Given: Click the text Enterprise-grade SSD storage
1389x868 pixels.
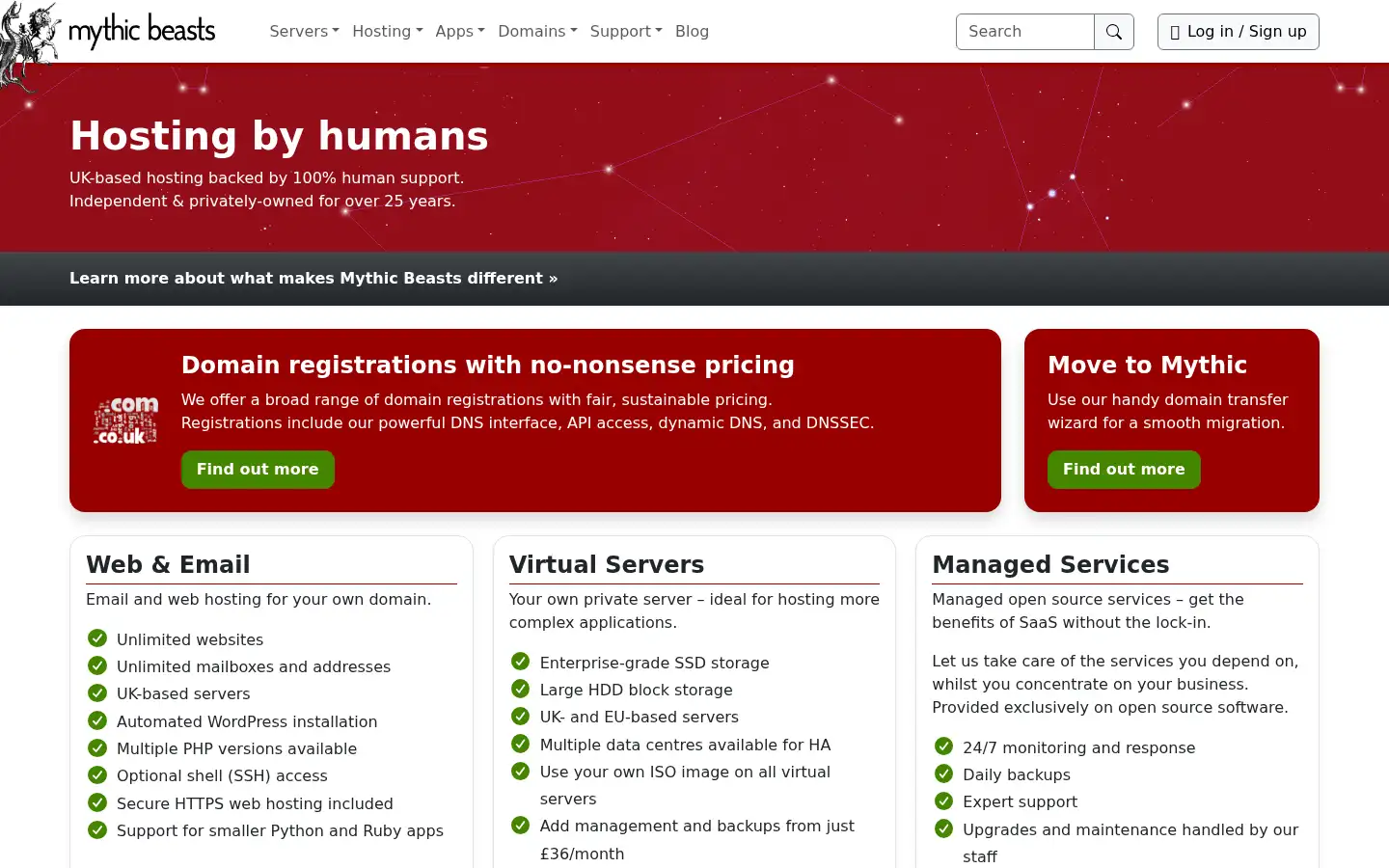Looking at the screenshot, I should (655, 663).
